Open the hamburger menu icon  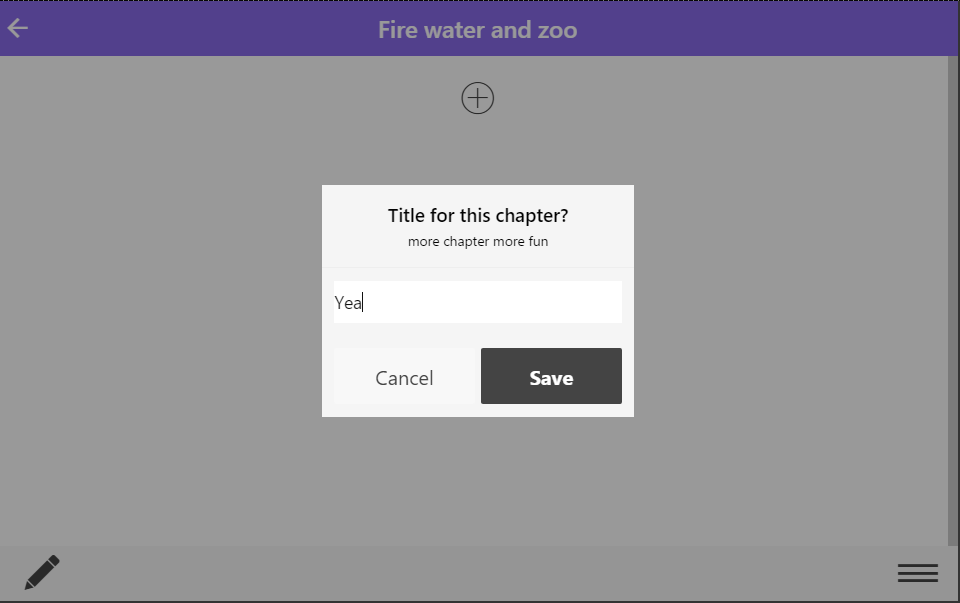(917, 573)
